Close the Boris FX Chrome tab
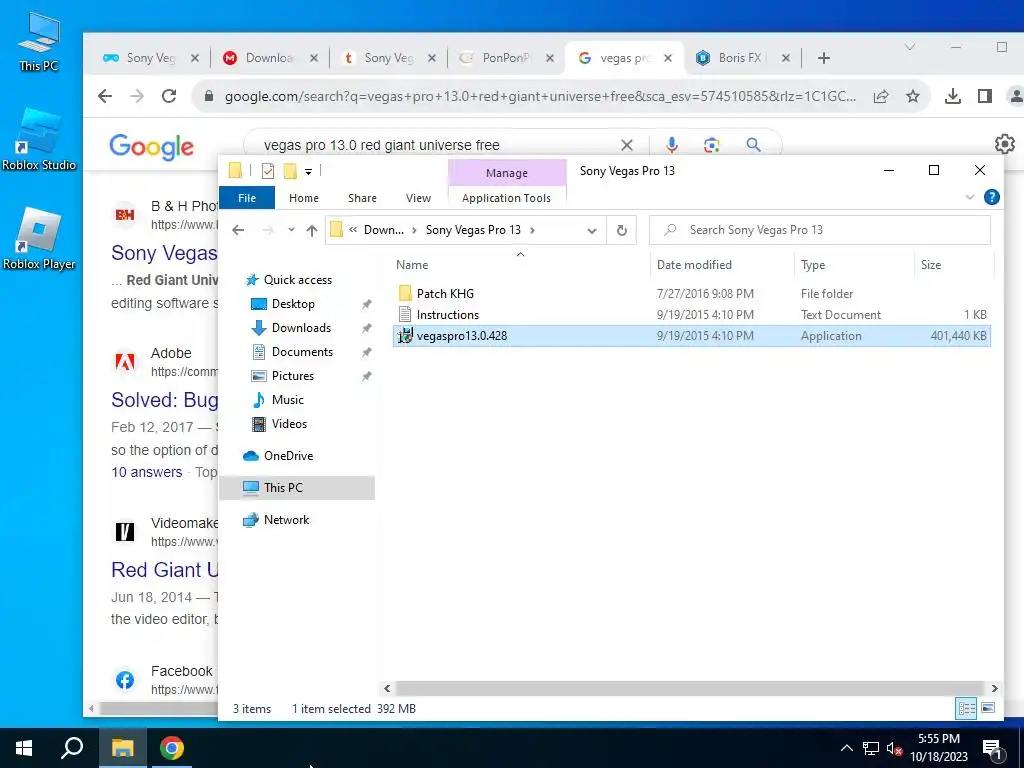The image size is (1024, 768). click(x=786, y=58)
